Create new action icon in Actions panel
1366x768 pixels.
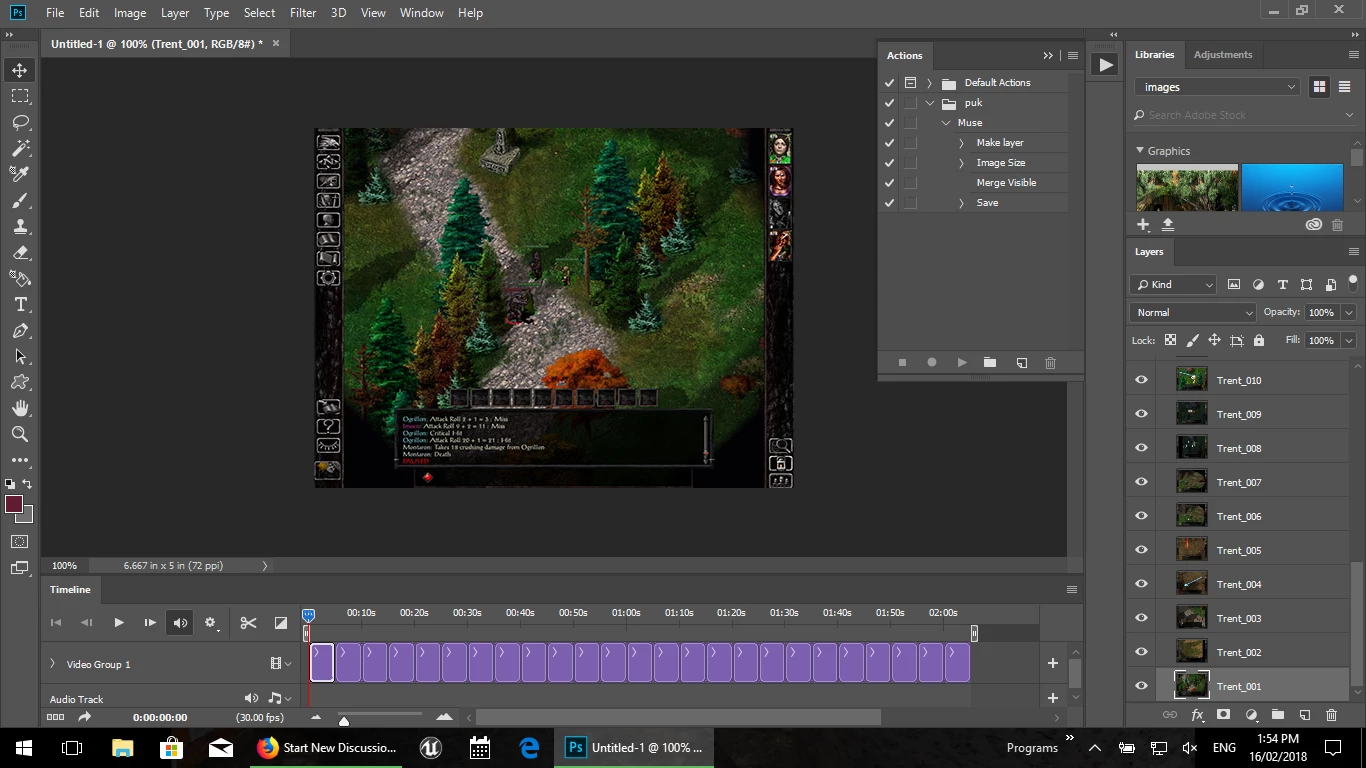tap(1021, 363)
